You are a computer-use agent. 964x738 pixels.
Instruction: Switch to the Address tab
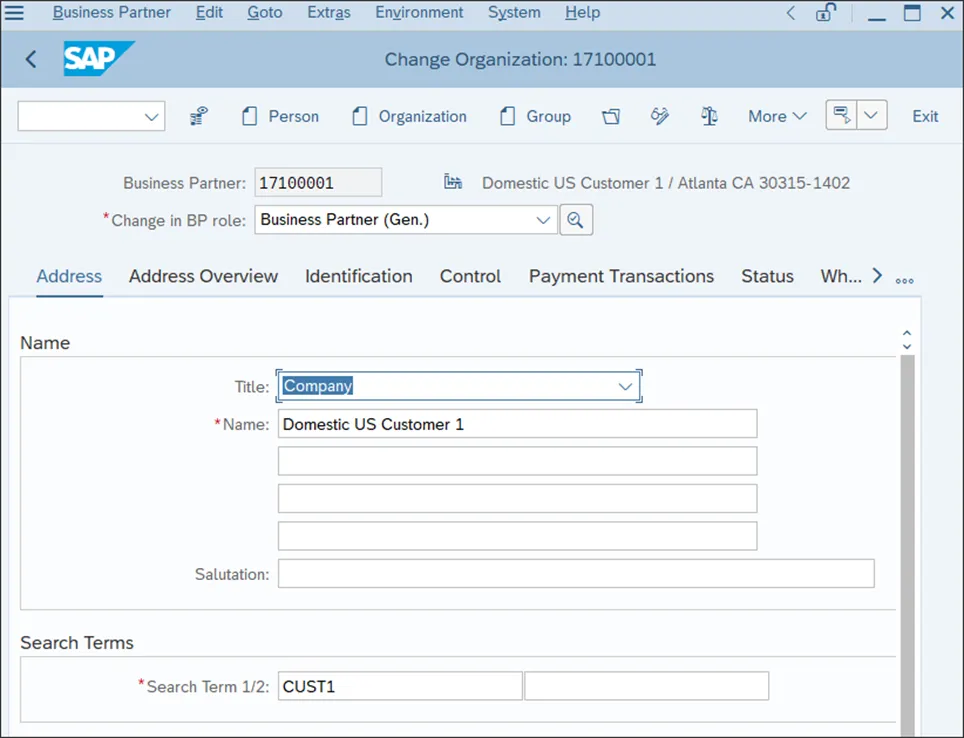click(x=69, y=276)
